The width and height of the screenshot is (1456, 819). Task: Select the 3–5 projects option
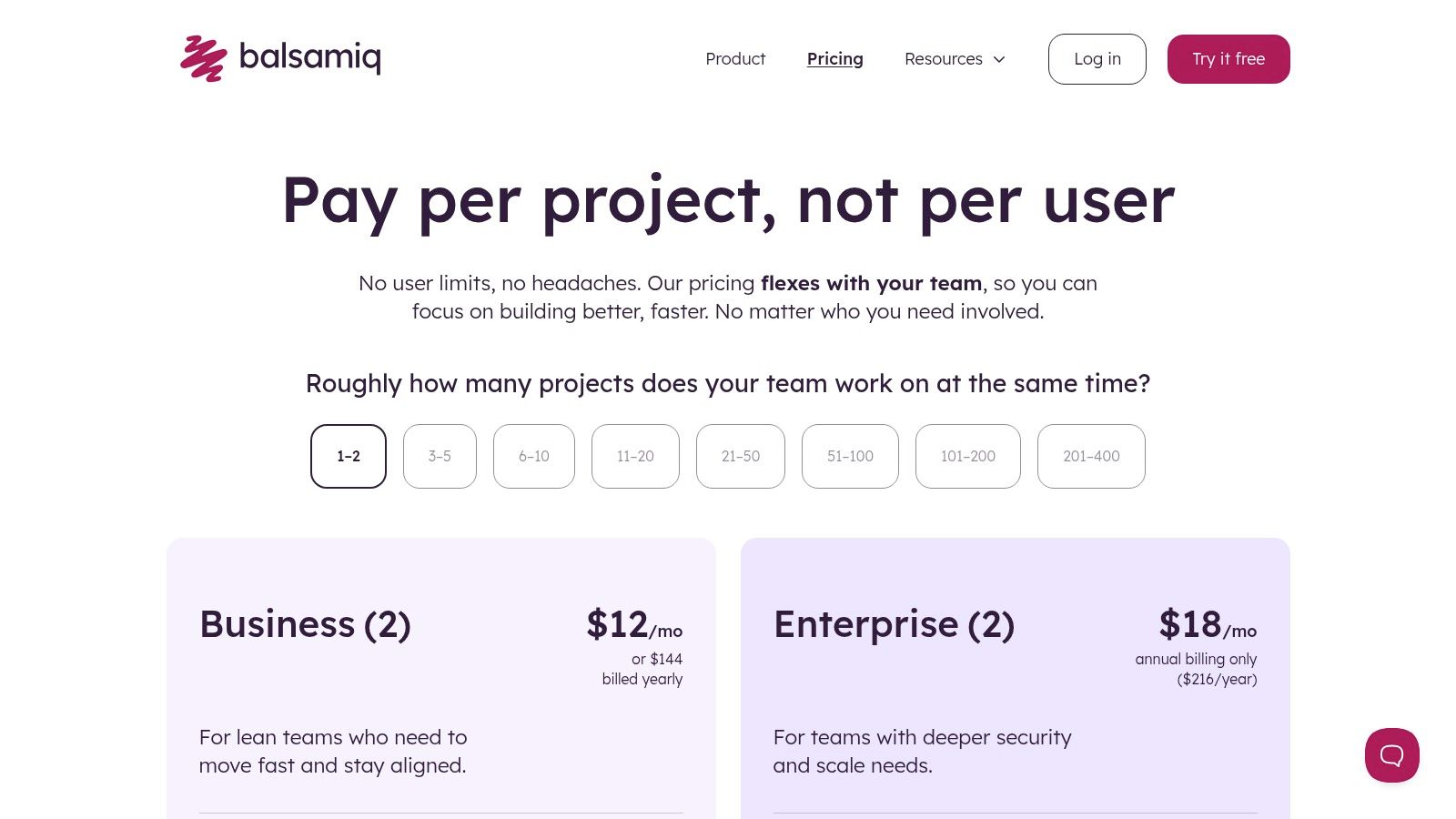440,456
